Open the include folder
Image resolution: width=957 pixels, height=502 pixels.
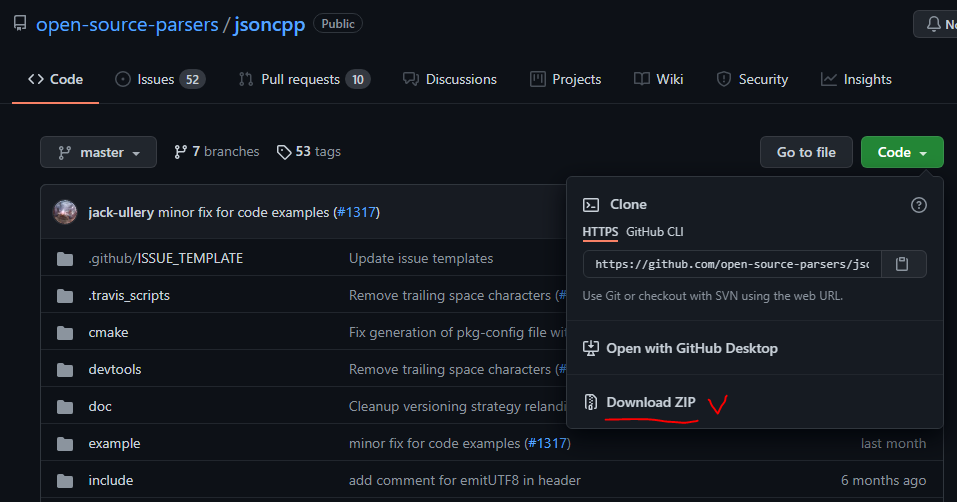click(110, 481)
